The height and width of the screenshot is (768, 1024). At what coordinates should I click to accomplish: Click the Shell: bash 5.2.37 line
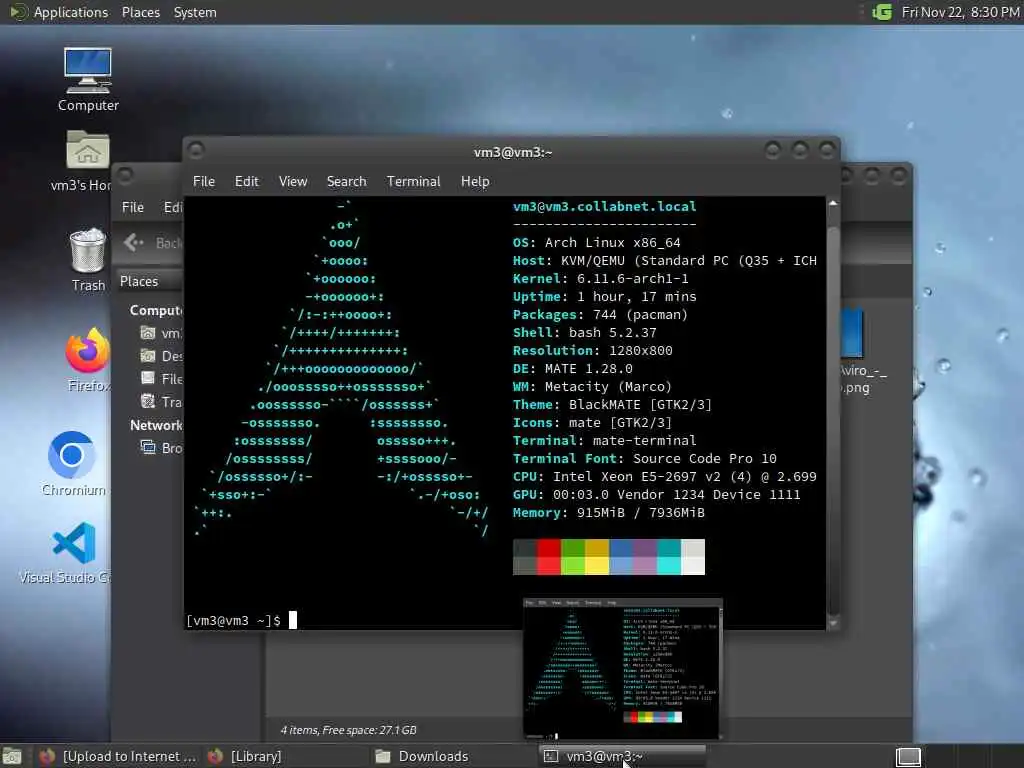[584, 332]
